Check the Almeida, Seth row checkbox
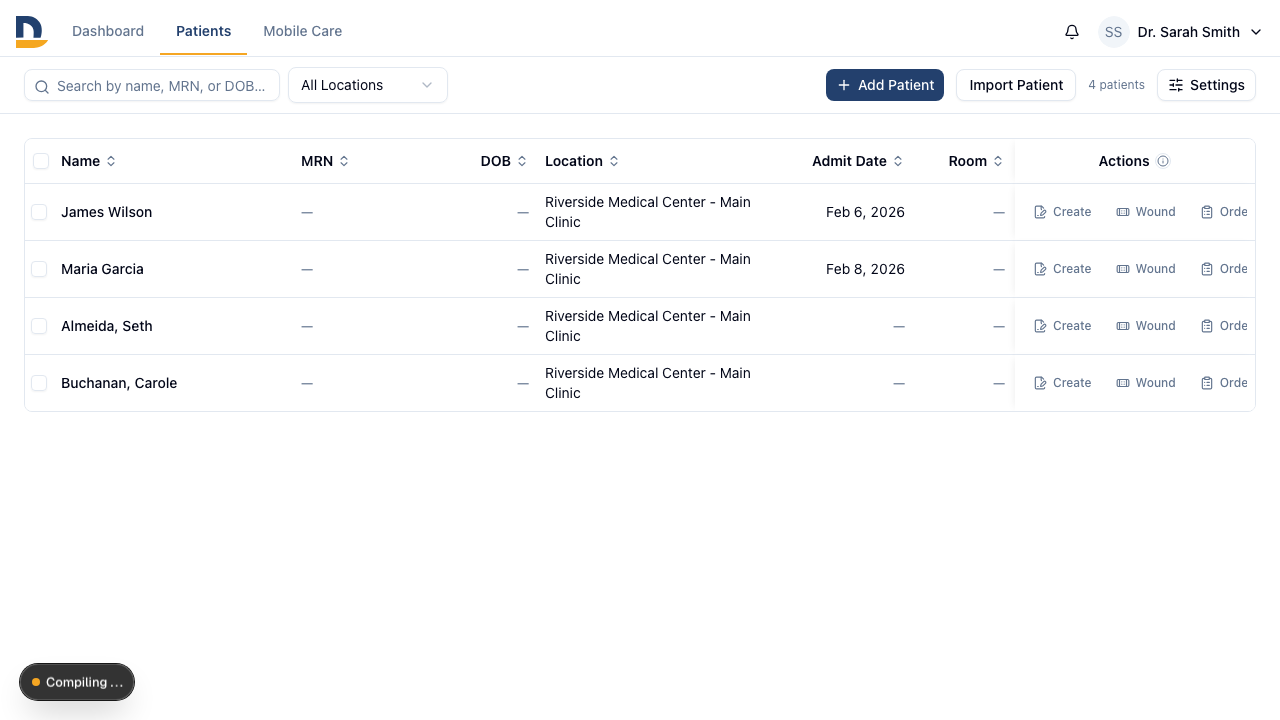The image size is (1280, 720). pos(39,326)
